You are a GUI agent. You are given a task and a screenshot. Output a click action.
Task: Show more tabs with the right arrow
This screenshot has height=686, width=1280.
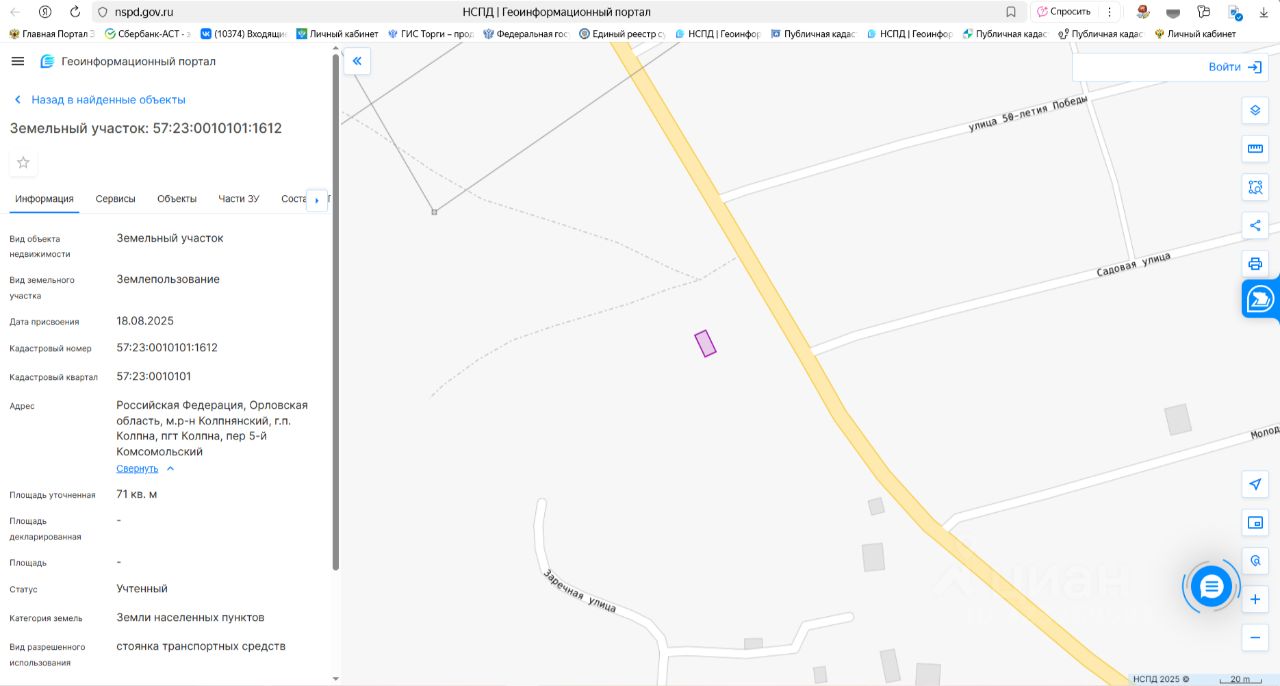pyautogui.click(x=317, y=200)
